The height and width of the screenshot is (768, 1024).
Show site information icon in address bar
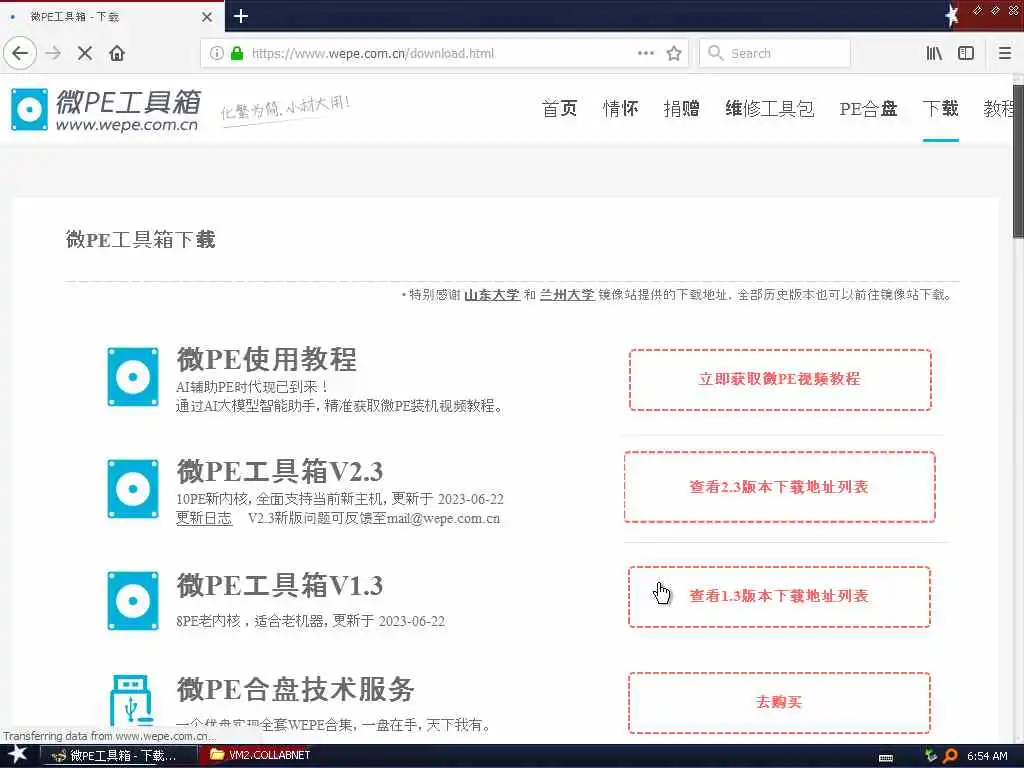pos(216,54)
